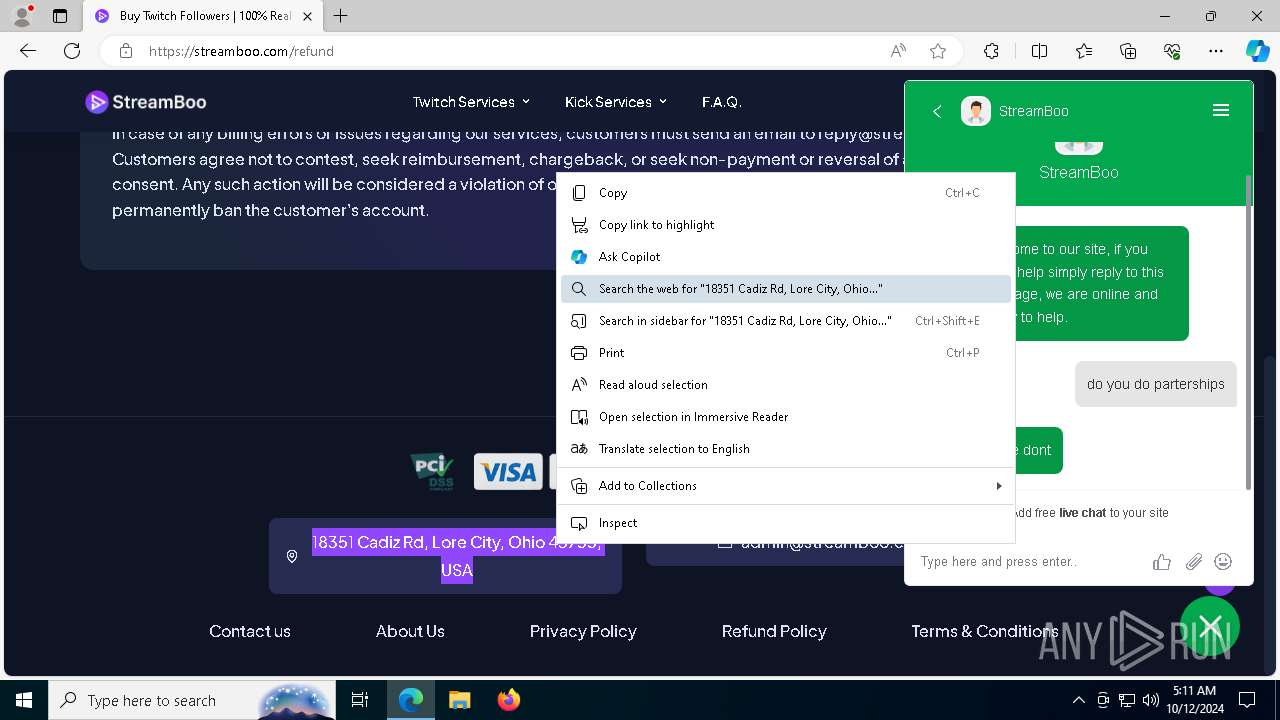Choose Read aloud selection
The height and width of the screenshot is (720, 1280).
[786, 385]
